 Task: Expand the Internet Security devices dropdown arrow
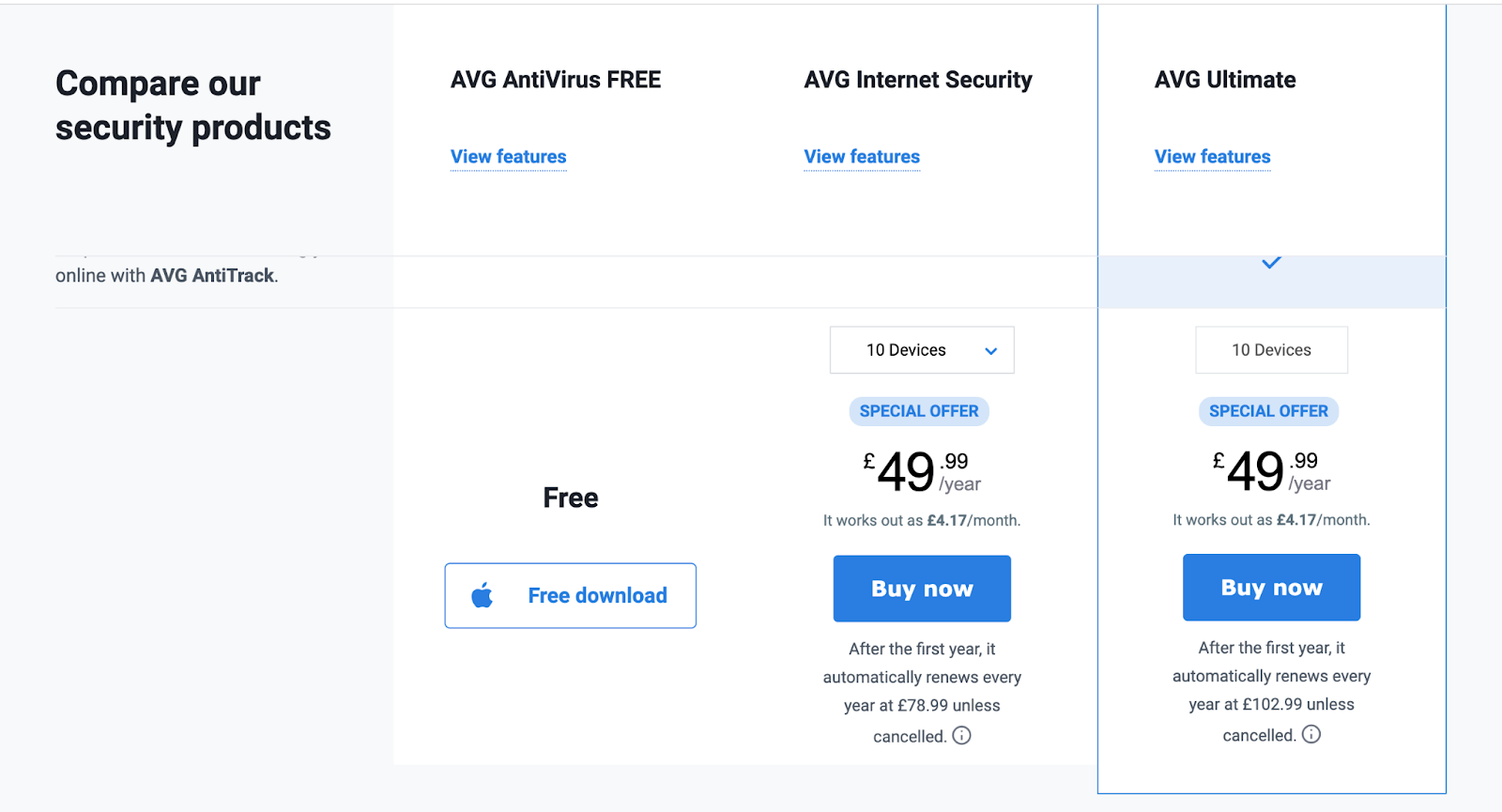[990, 351]
